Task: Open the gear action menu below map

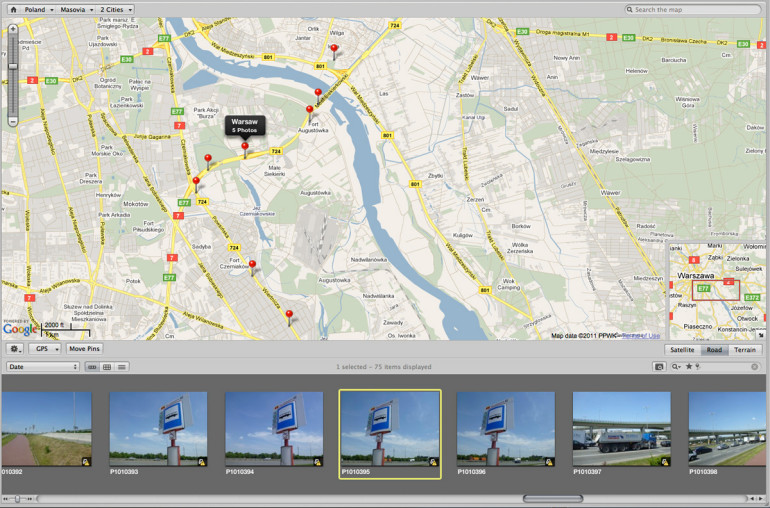Action: pos(15,349)
